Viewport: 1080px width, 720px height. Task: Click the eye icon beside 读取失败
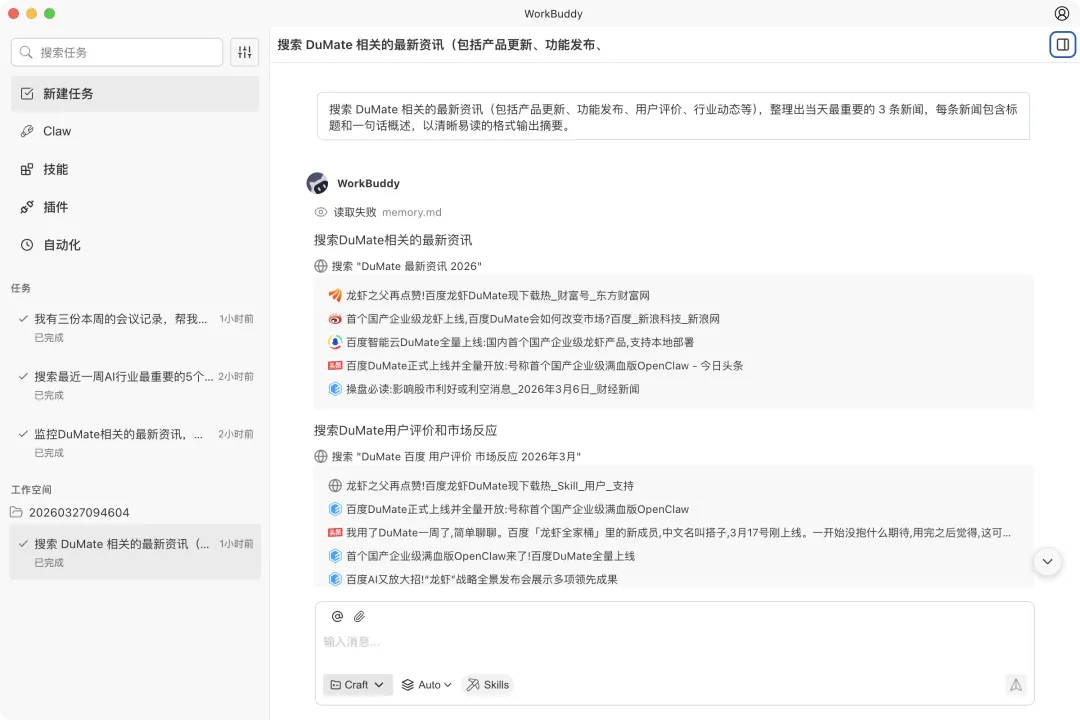tap(320, 212)
